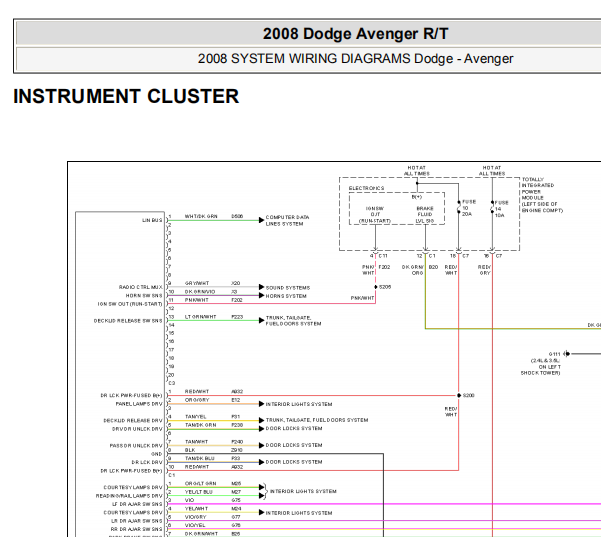Screen dimensions: 601x537
Task: Click the '2008 Dodge Avenger R/T' title
Action: 355,34
